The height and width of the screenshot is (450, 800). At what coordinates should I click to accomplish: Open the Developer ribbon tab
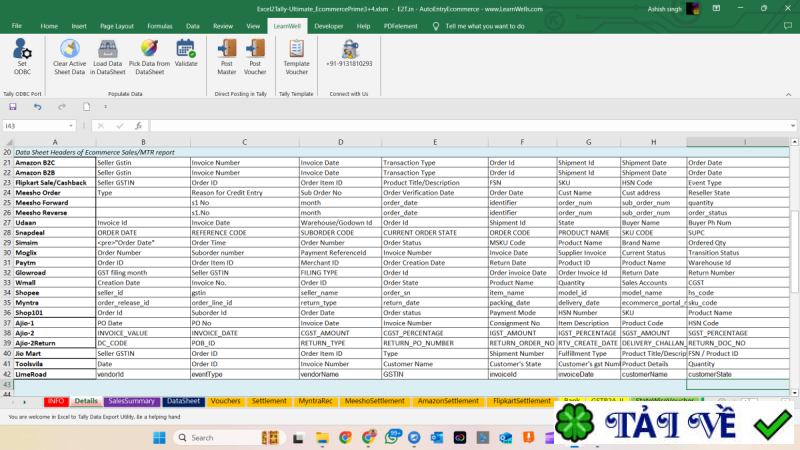[328, 25]
